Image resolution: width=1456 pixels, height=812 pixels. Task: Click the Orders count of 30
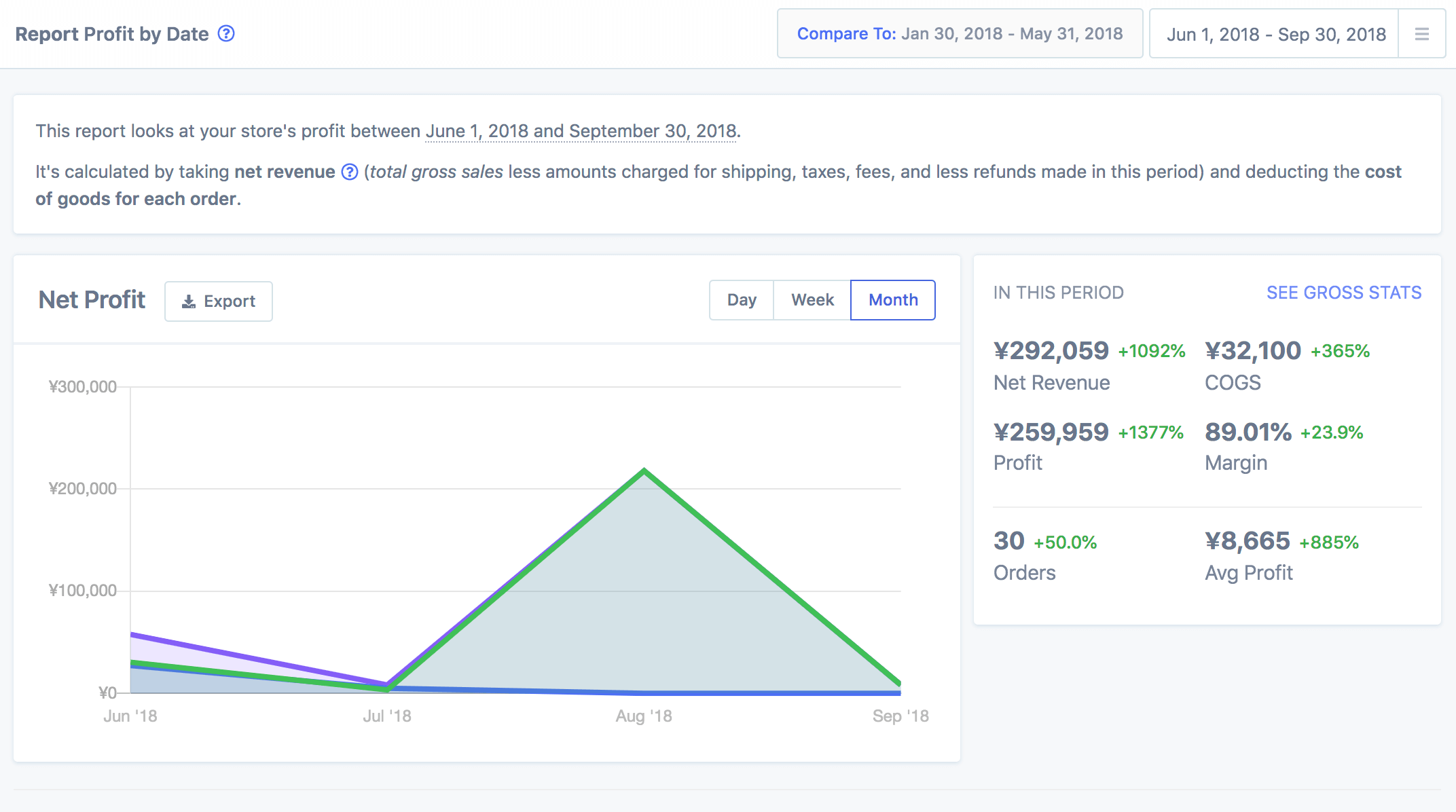(x=1008, y=541)
